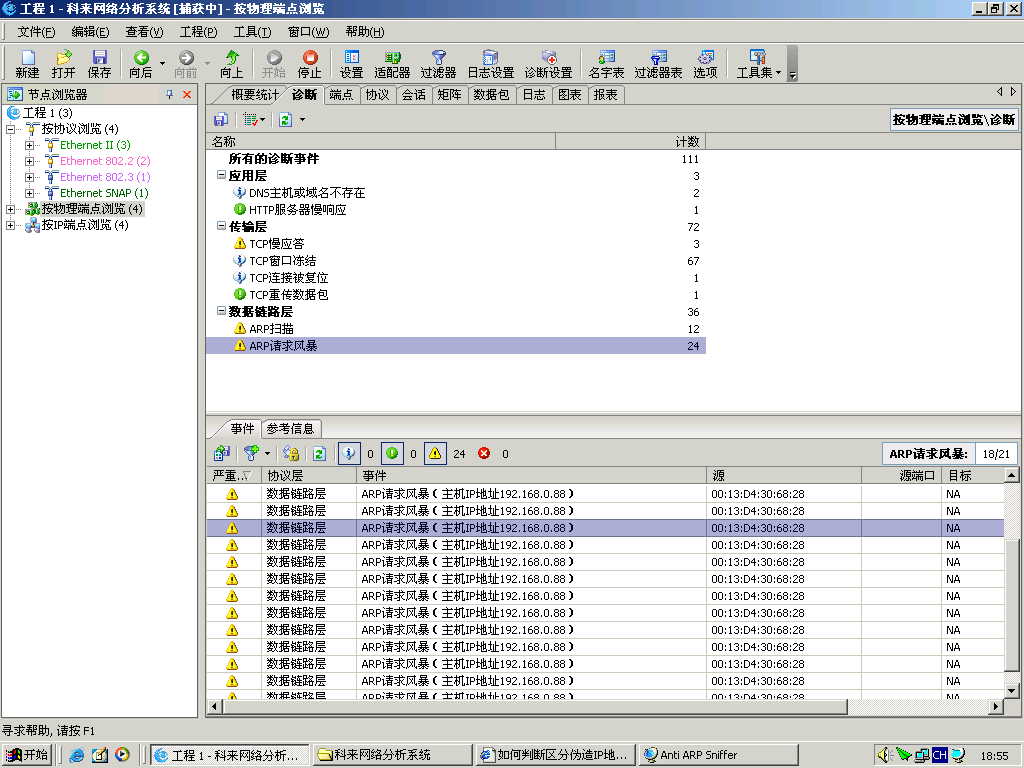
Task: Click the Save (保存) toolbar icon
Action: [100, 64]
